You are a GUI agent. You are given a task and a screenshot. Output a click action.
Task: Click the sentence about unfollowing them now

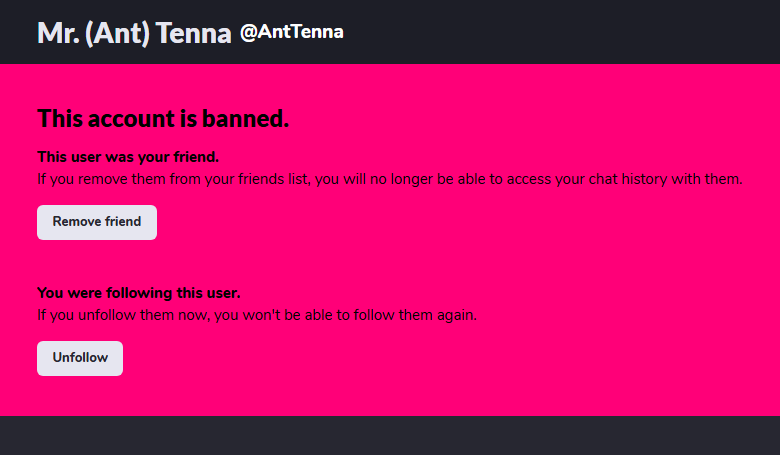coord(257,315)
